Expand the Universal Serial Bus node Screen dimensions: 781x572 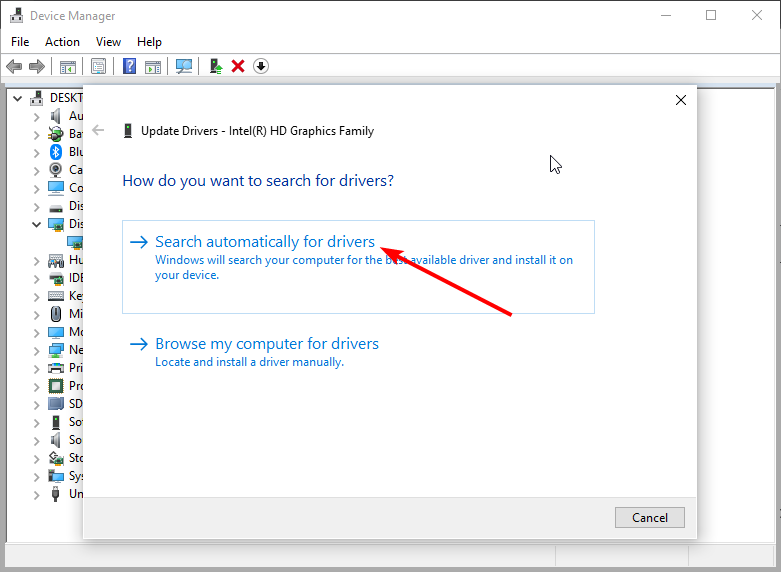[36, 495]
